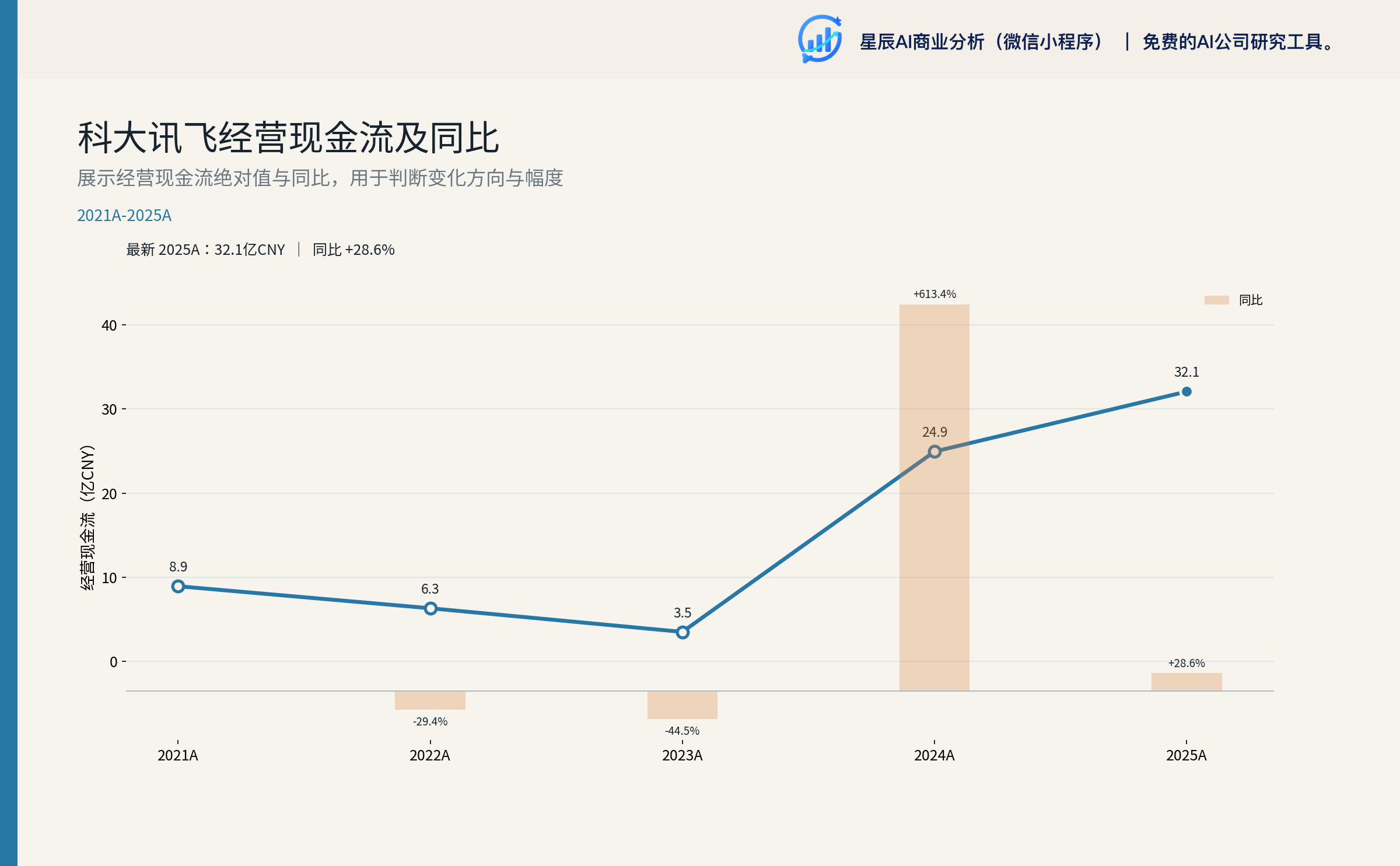The height and width of the screenshot is (866, 1400).
Task: Click the 同比 legend label
Action: (1251, 300)
